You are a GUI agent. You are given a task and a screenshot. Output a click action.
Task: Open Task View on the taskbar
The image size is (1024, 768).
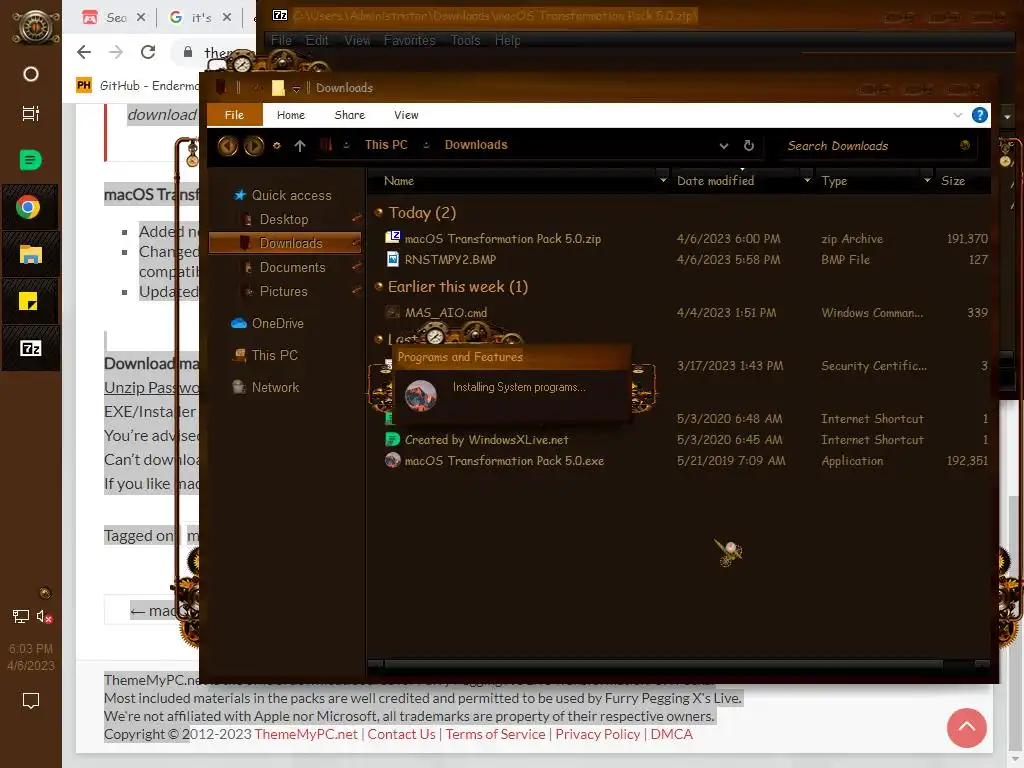point(31,114)
